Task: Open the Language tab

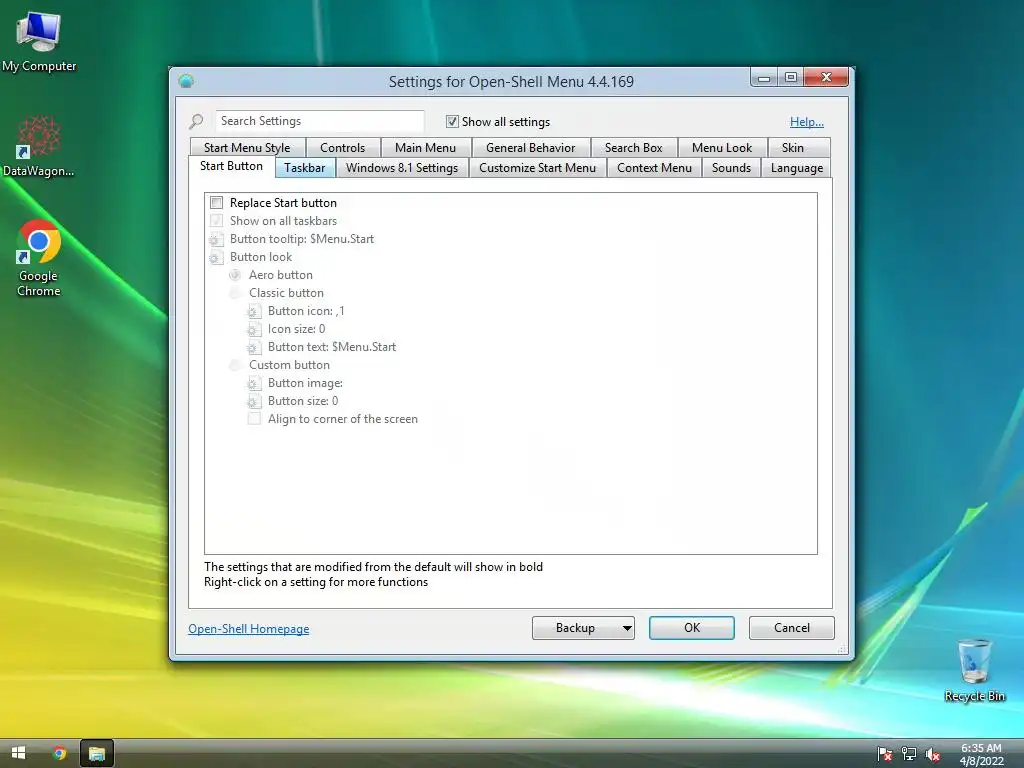Action: coord(797,168)
